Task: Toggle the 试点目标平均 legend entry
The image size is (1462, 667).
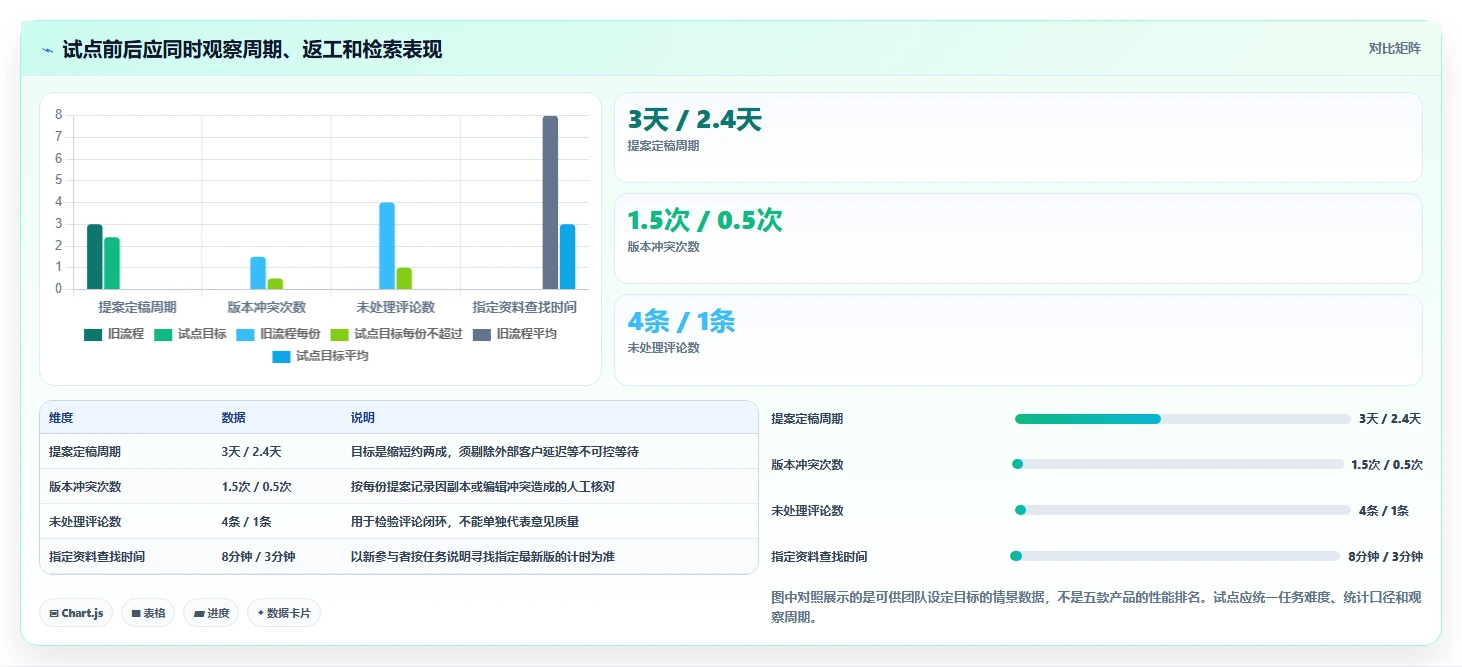Action: (320, 356)
